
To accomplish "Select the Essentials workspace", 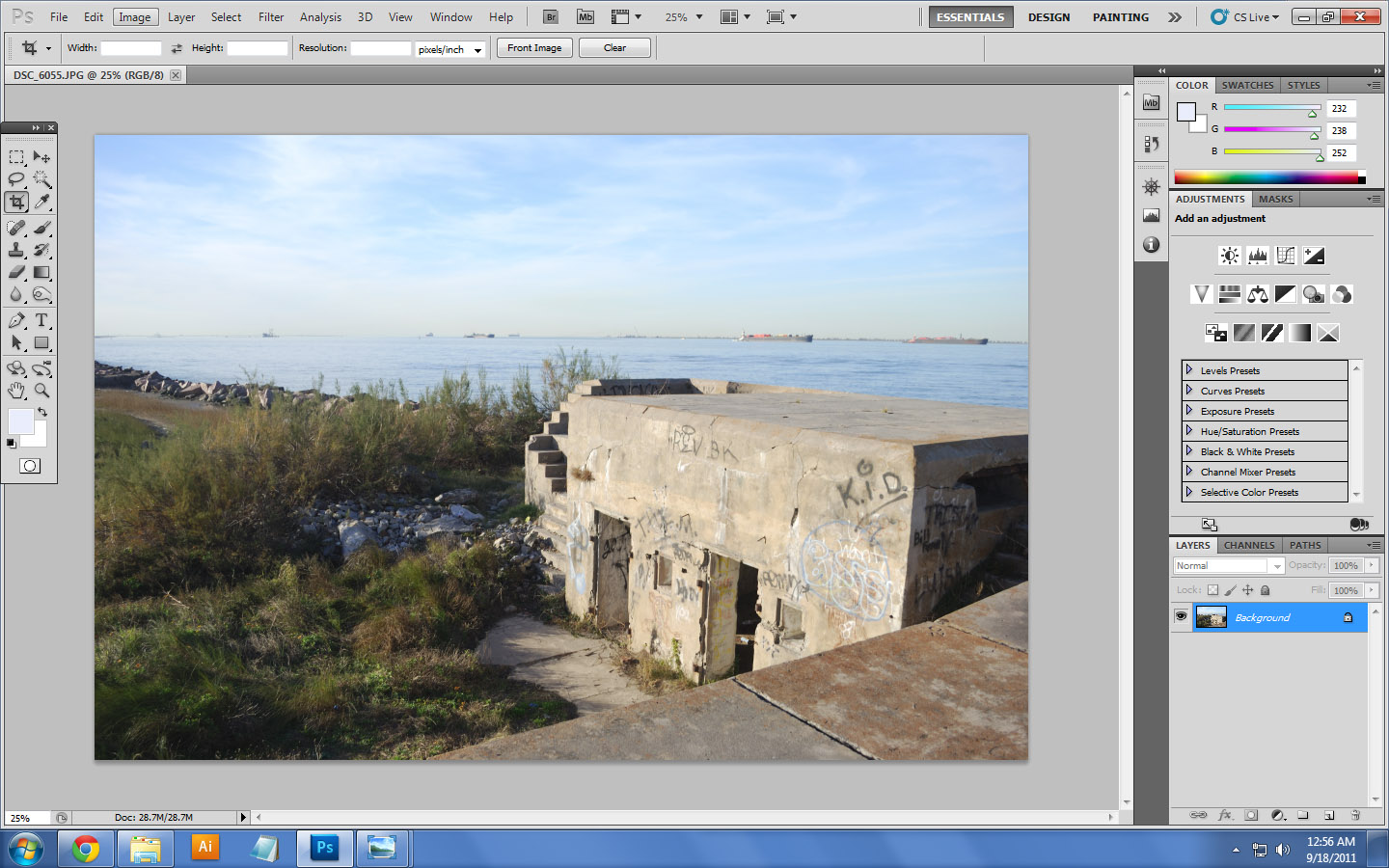I will (970, 17).
